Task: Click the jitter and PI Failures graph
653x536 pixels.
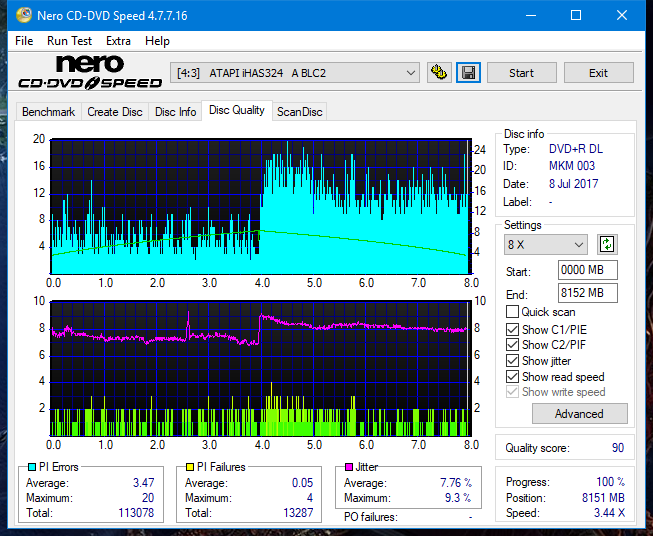Action: [x=261, y=369]
